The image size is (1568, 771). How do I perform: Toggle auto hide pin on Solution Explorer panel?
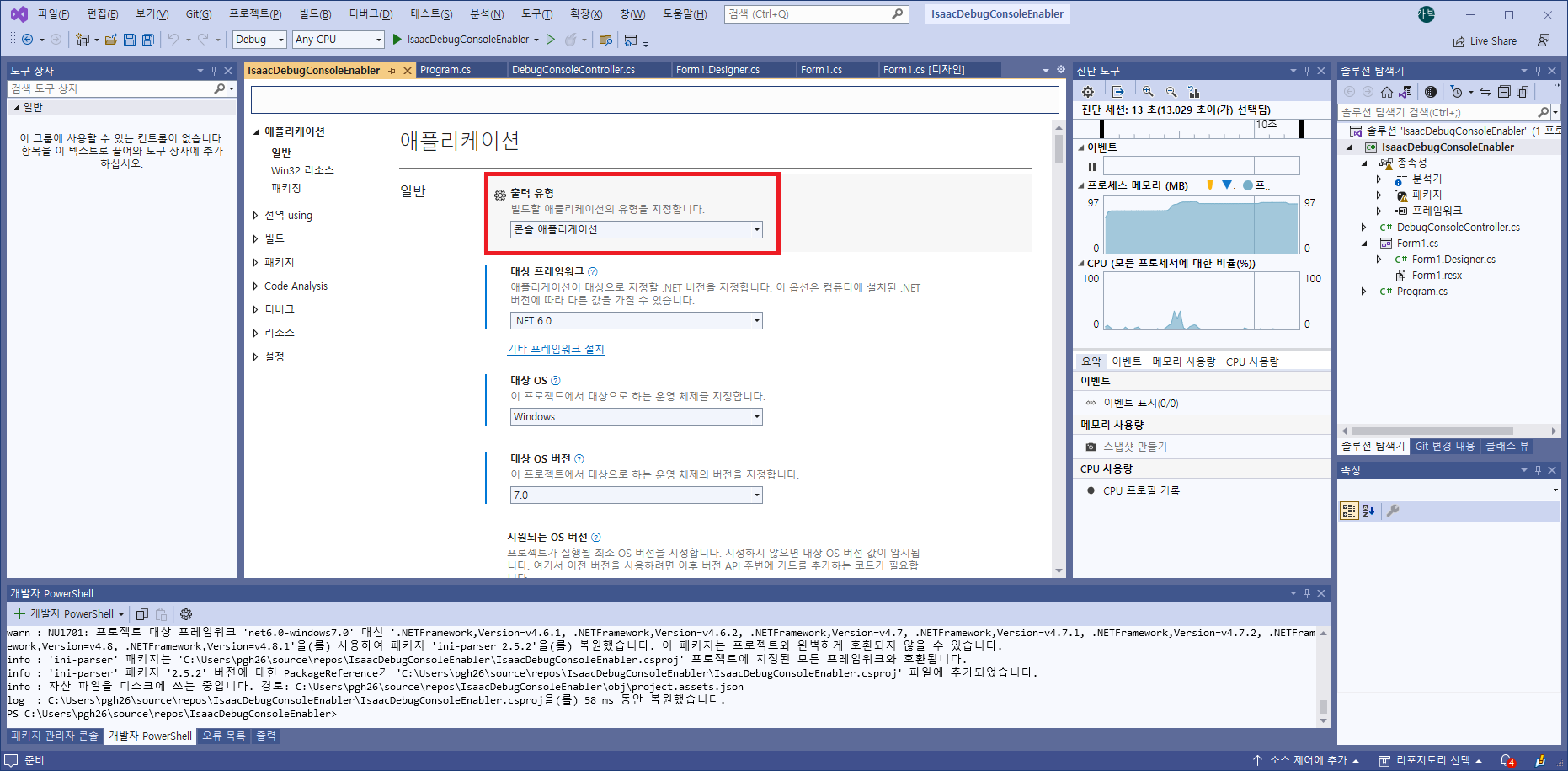(x=1538, y=71)
